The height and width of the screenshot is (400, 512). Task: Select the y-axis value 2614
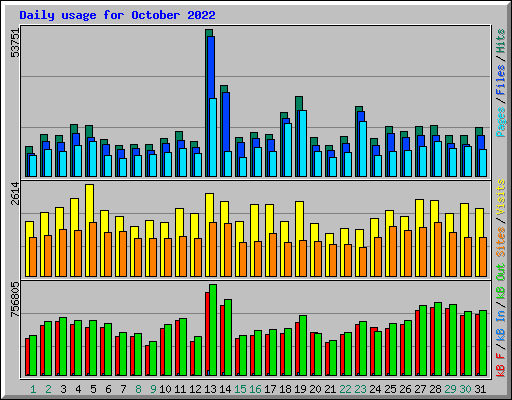pos(15,194)
